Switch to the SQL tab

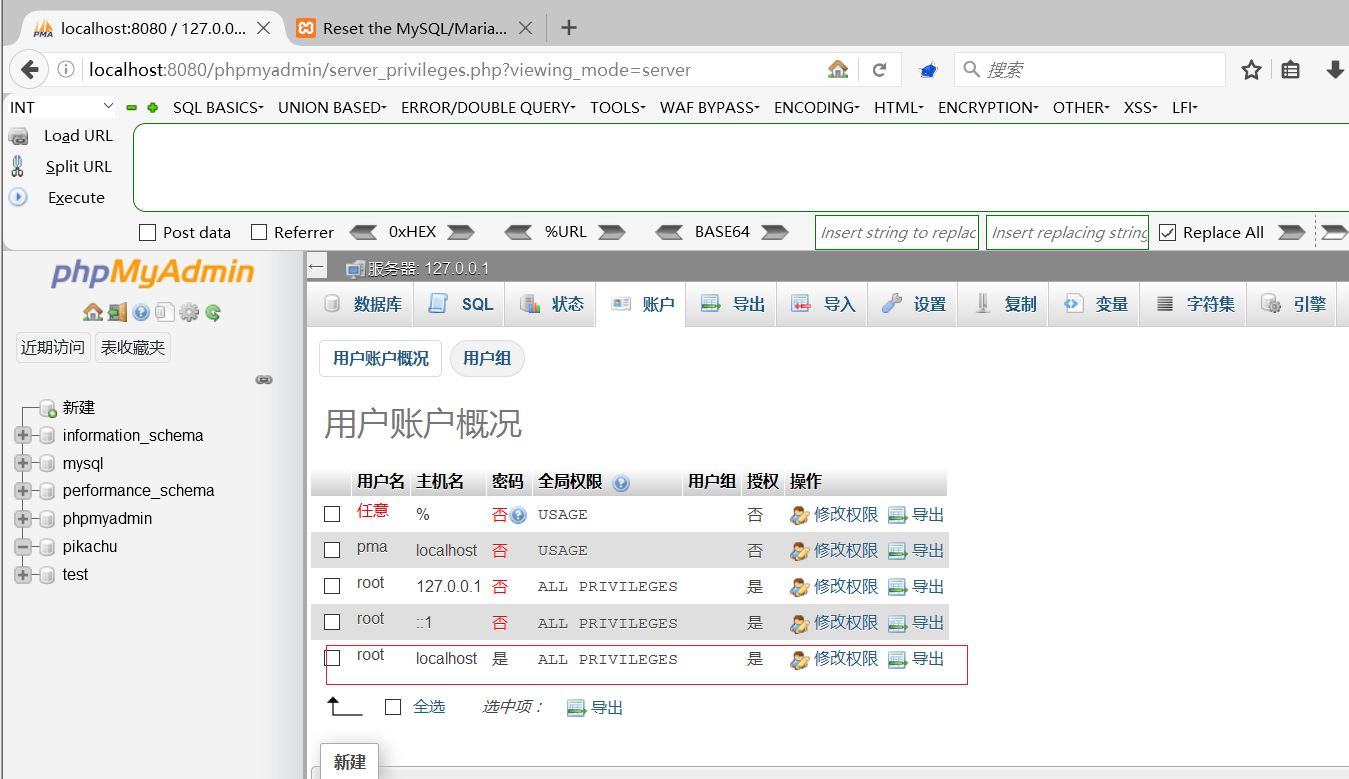(x=460, y=304)
